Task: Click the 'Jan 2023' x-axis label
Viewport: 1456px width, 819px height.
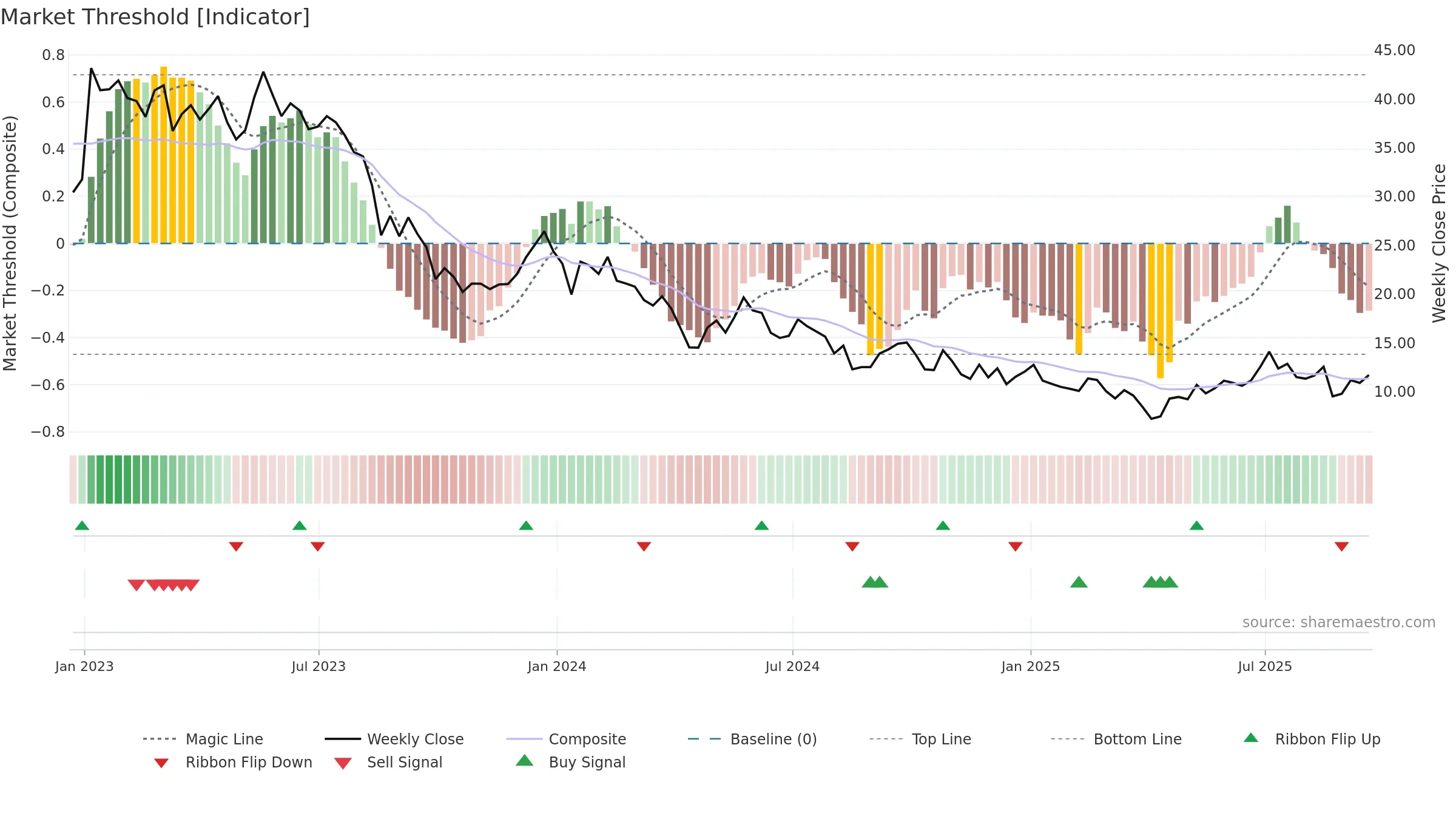Action: (x=84, y=666)
